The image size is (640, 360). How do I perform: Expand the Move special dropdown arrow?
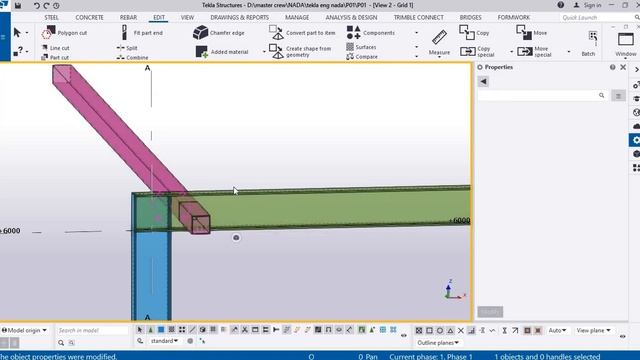[569, 52]
